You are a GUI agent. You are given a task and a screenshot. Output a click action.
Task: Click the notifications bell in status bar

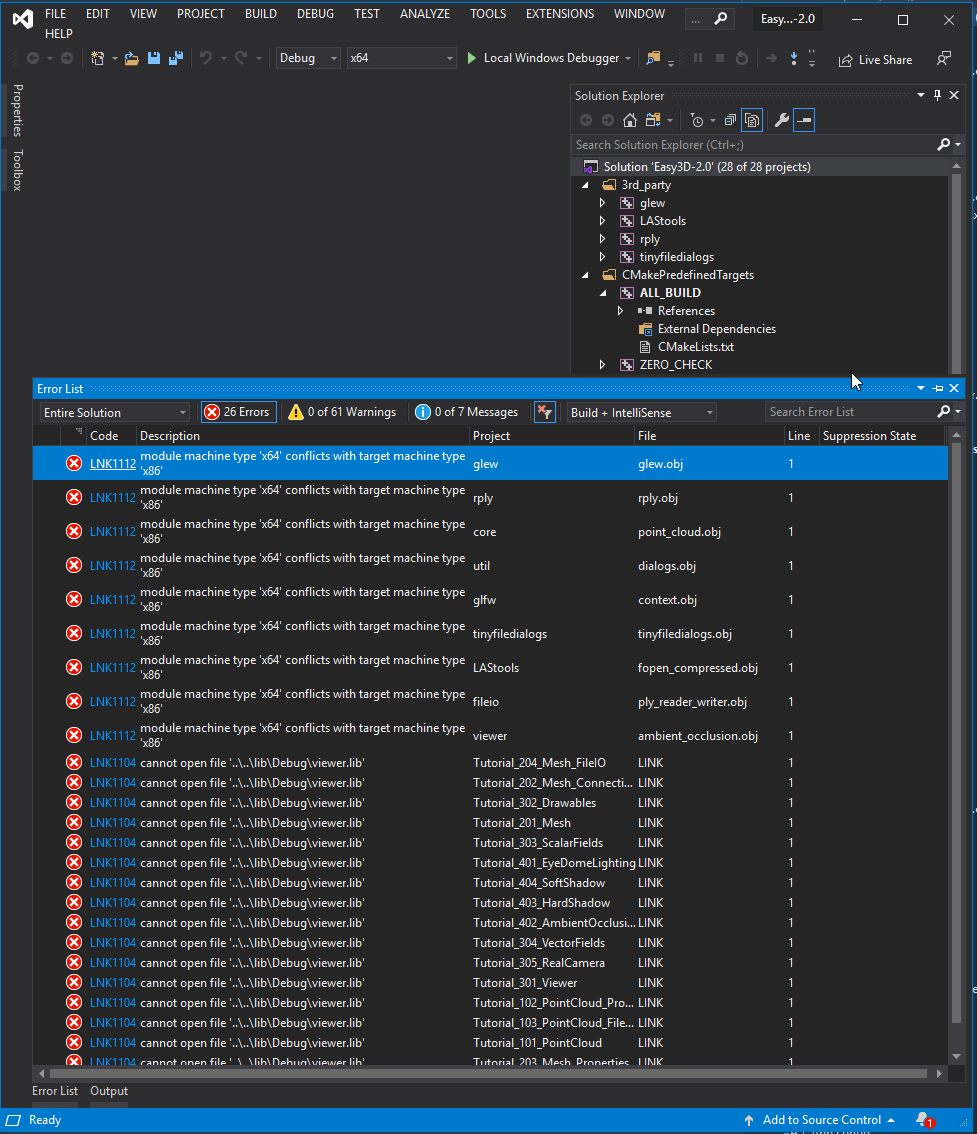click(923, 1120)
